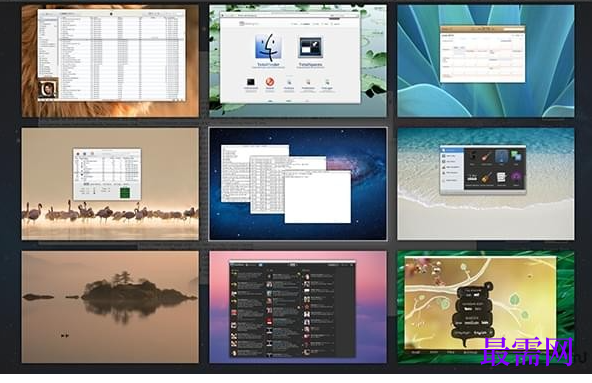The image size is (592, 383).
Task: Click the green graph square in Activity Monitor
Action: click(125, 193)
